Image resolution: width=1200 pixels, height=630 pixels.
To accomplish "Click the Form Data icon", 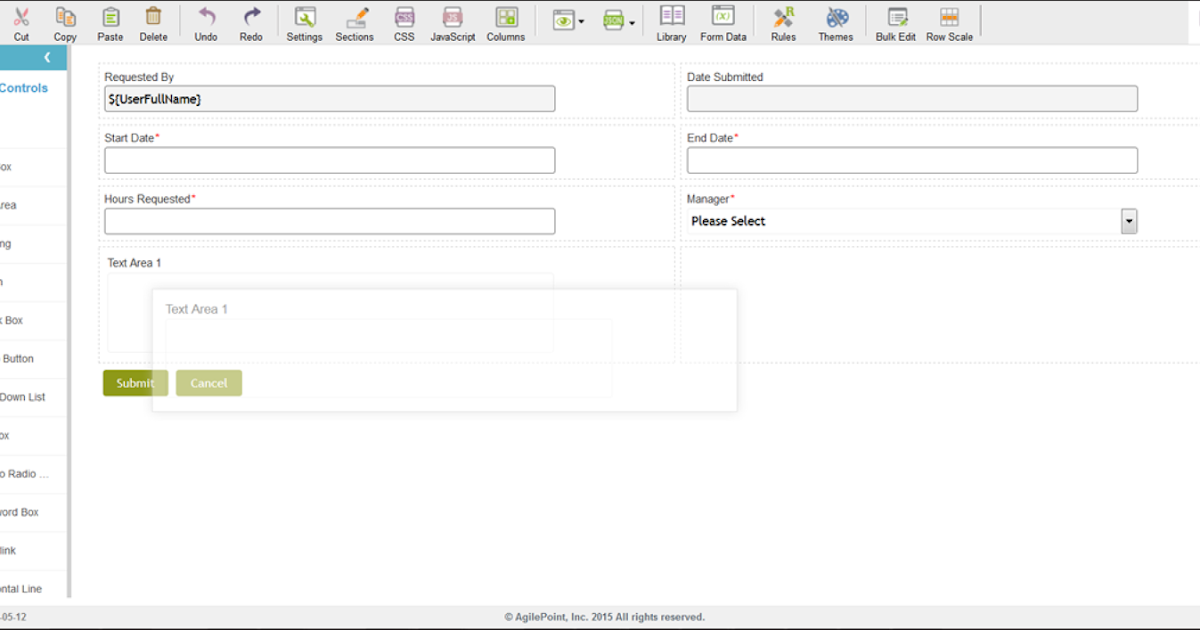I will coord(723,22).
